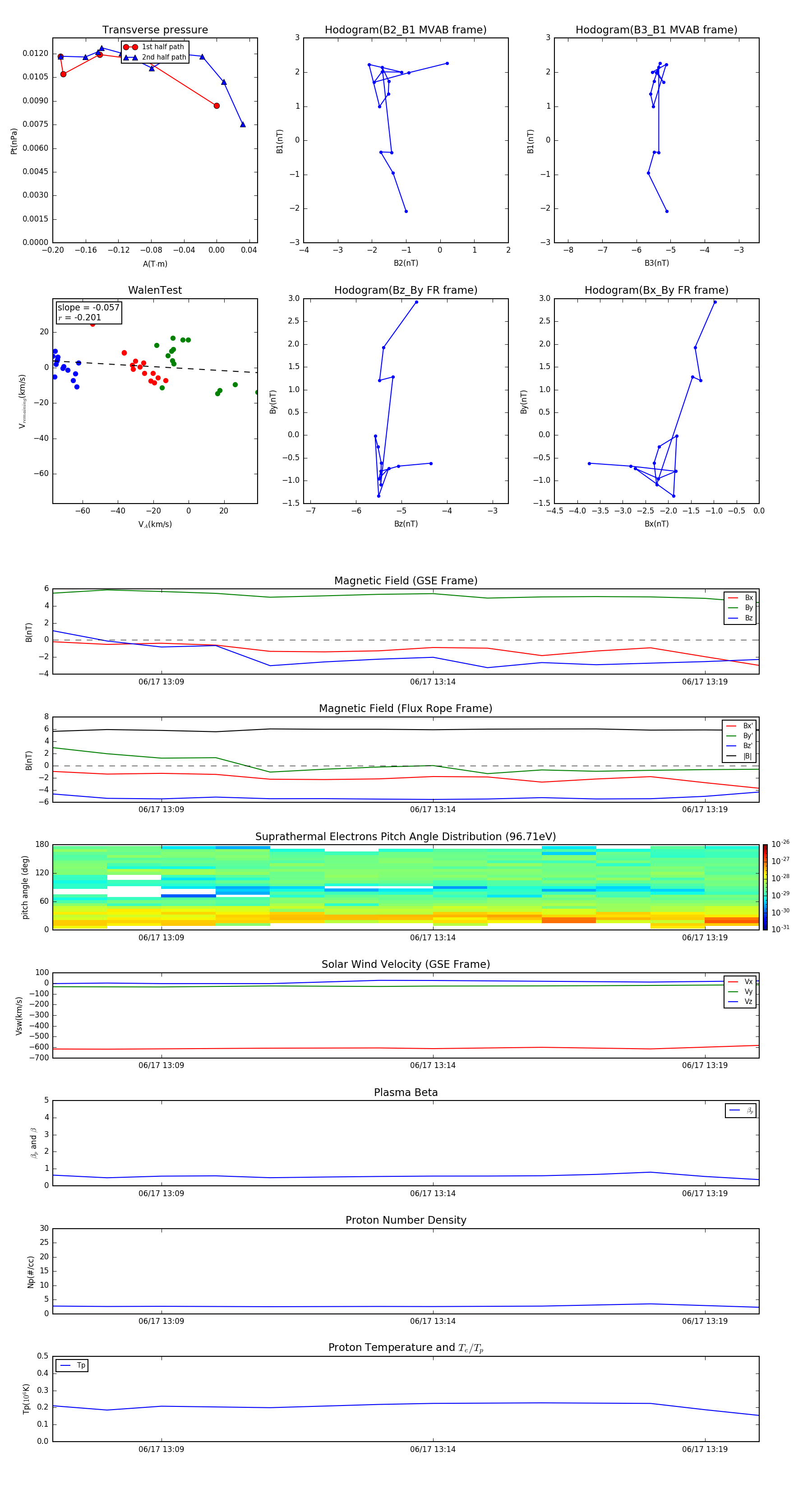Click the 'Hodogram(Bx_By FR frame)' title
Viewport: 812px width, 1489px height.
click(656, 290)
